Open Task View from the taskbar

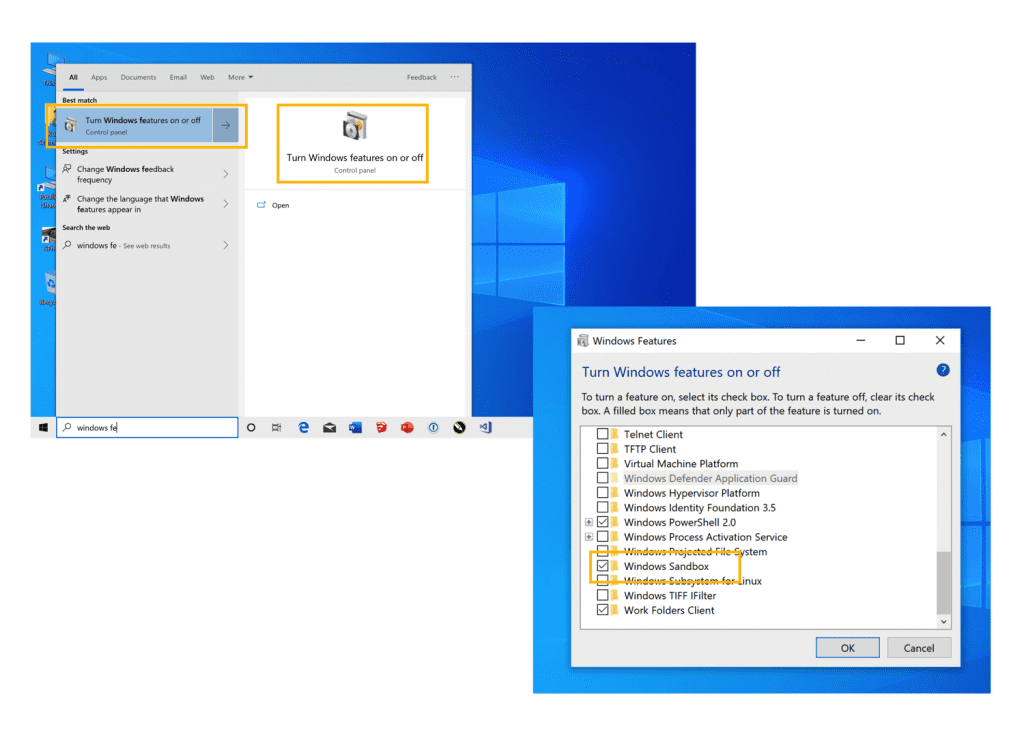tap(277, 427)
